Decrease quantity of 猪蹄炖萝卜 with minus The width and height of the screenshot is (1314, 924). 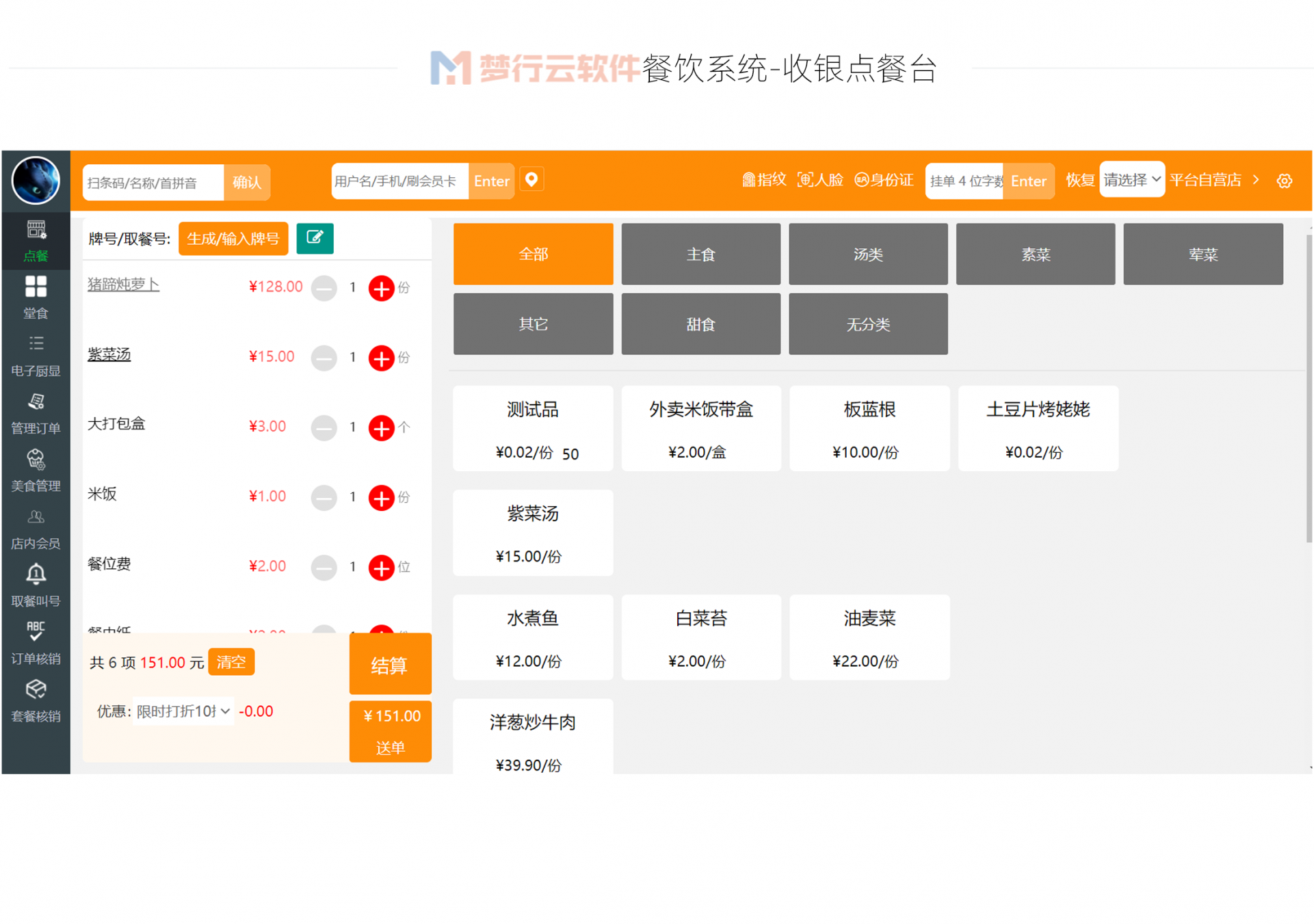click(x=324, y=288)
